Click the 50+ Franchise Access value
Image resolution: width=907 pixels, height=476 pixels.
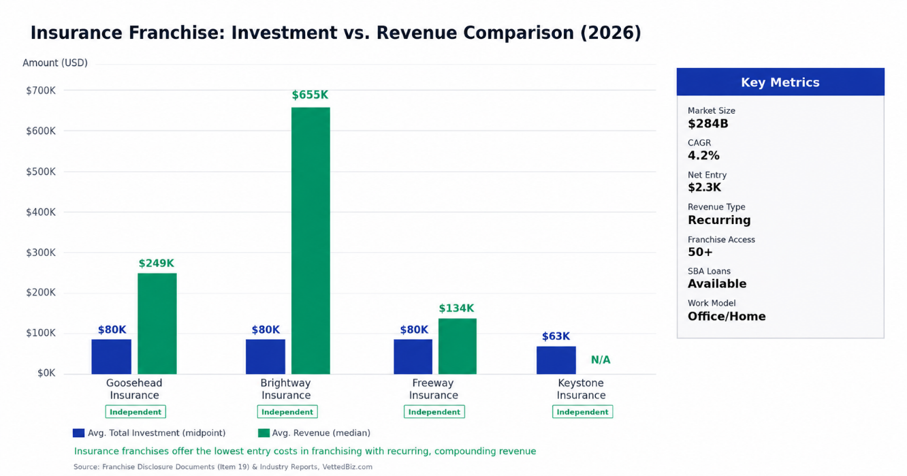click(700, 252)
